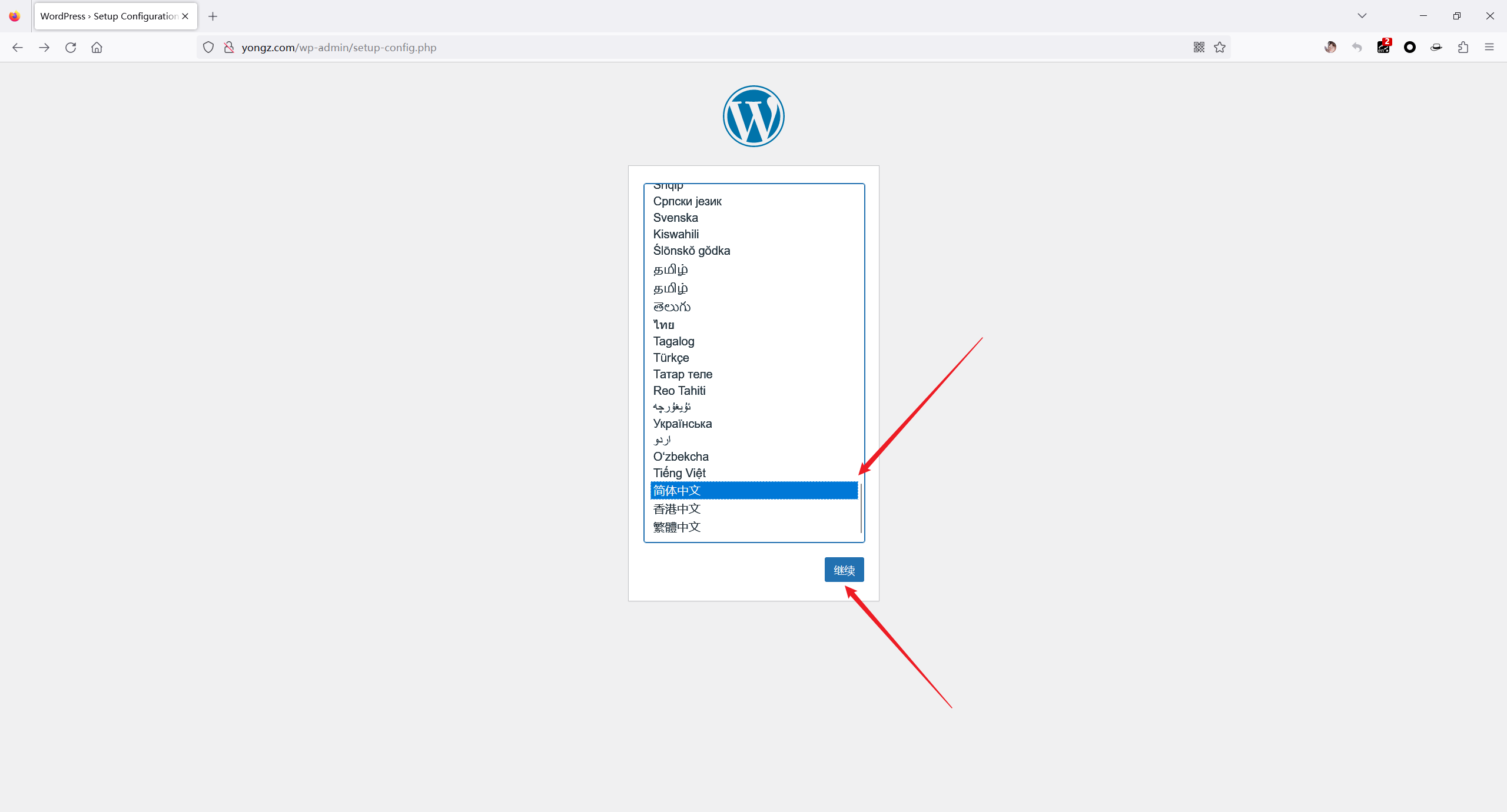Click the Firefox view icon
The image size is (1507, 812).
[15, 16]
